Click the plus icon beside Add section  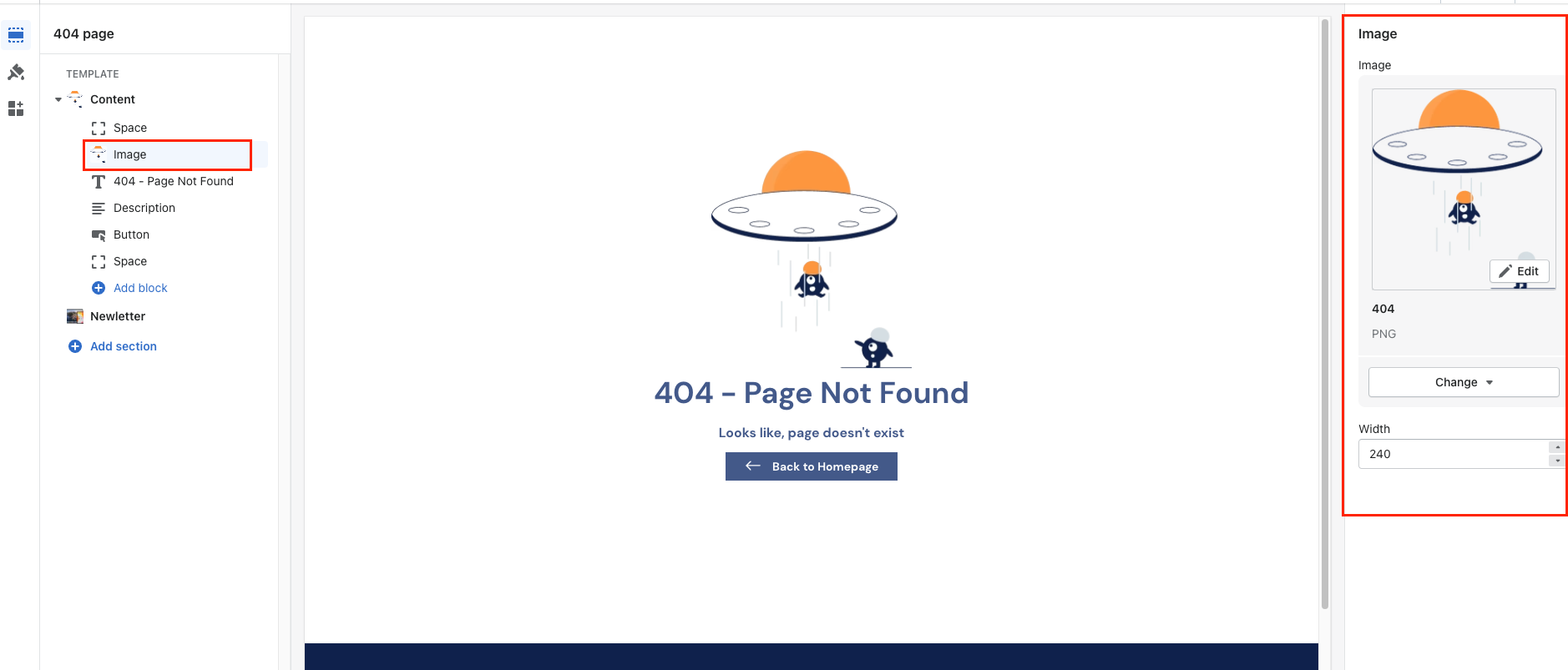click(x=75, y=346)
